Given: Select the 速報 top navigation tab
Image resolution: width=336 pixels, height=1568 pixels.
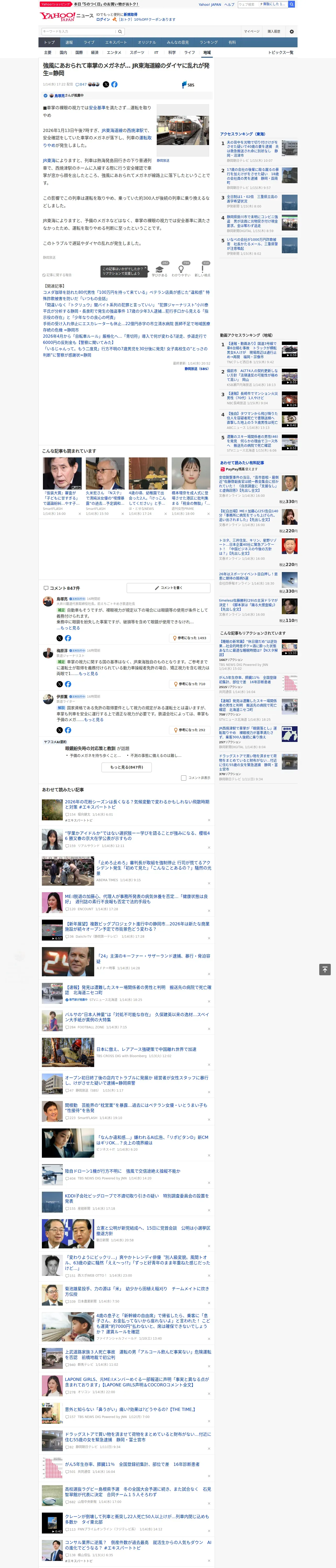Looking at the screenshot, I should click(x=69, y=43).
